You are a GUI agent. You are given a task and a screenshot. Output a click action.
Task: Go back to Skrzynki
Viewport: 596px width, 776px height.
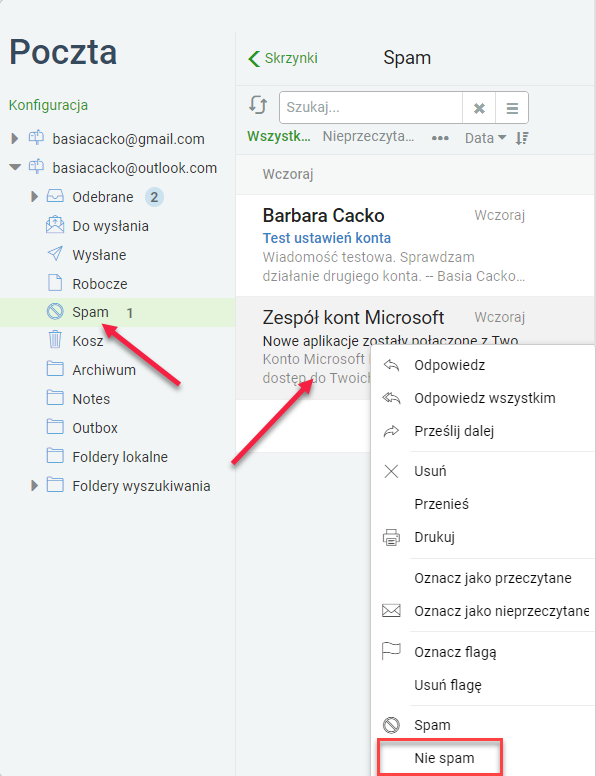point(283,58)
